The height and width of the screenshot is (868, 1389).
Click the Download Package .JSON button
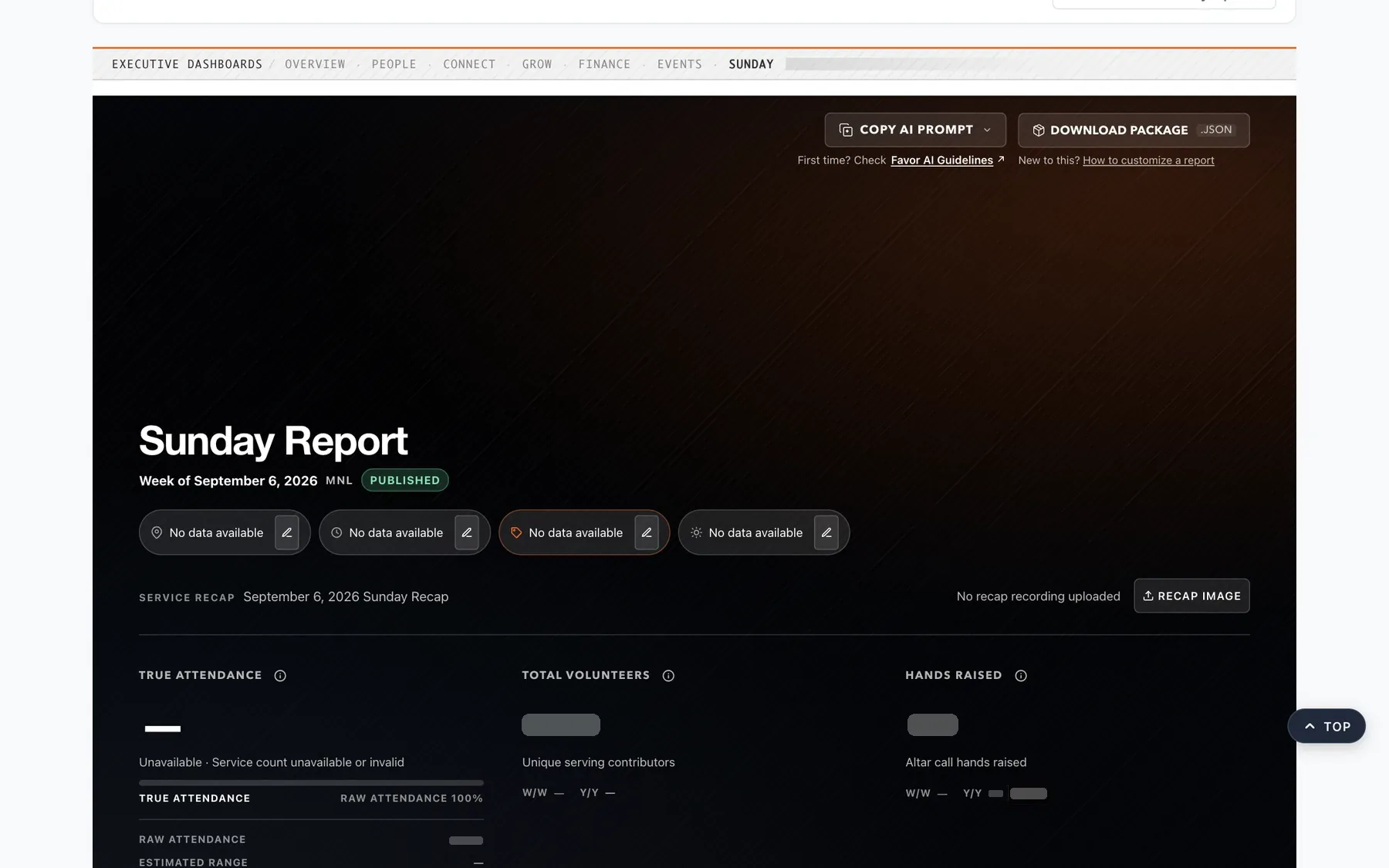click(1134, 130)
